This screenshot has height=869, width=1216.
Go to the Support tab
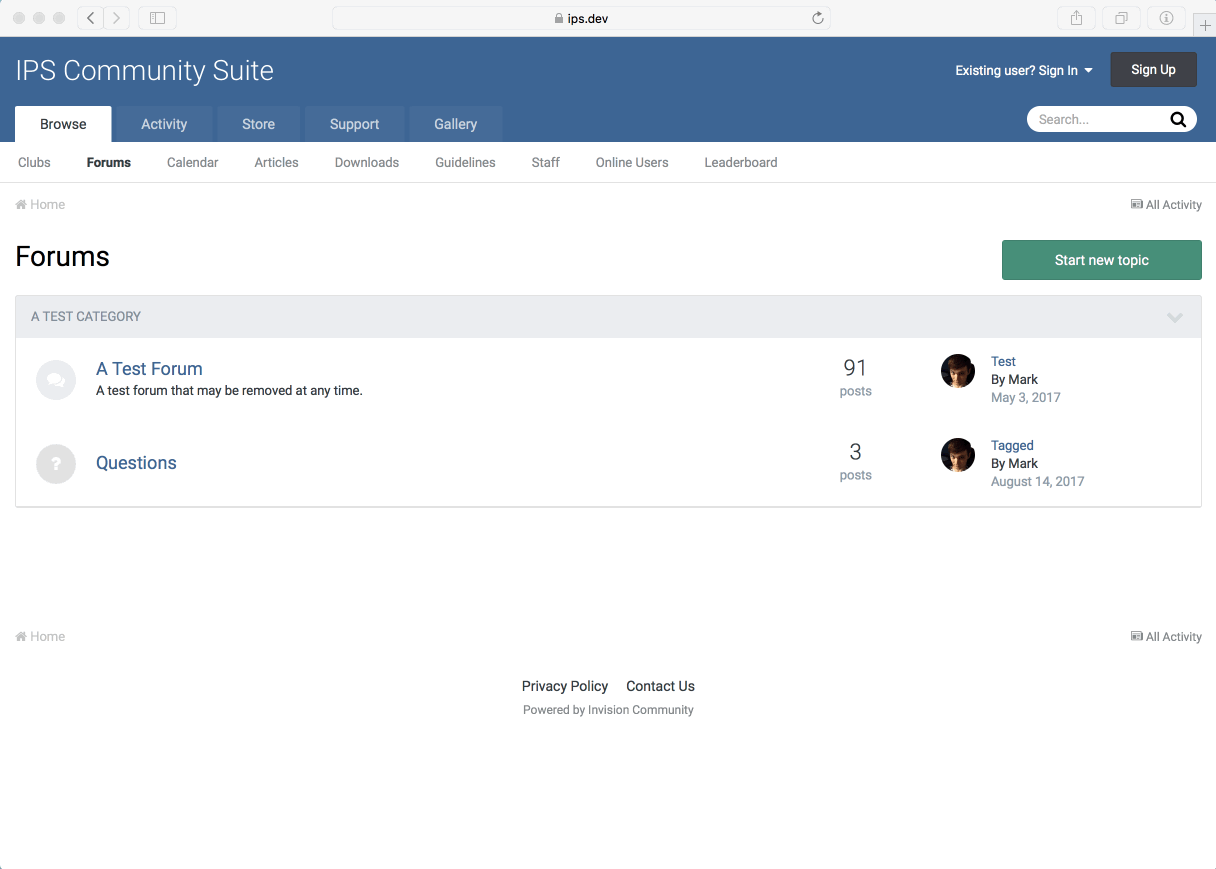(x=354, y=124)
